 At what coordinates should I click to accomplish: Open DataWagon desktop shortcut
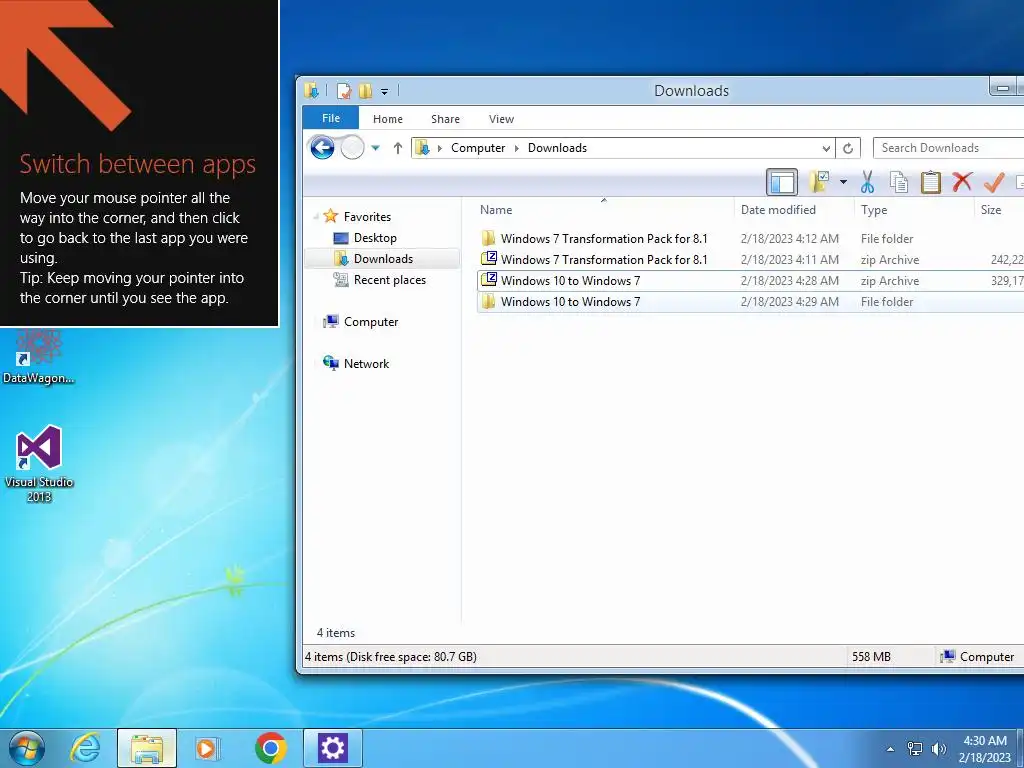click(x=39, y=357)
